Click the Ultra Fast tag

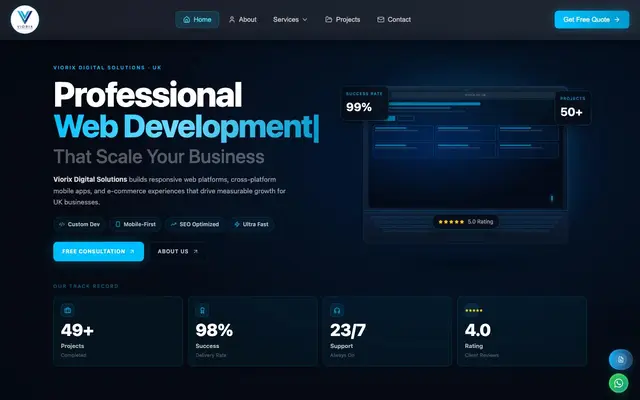(251, 224)
